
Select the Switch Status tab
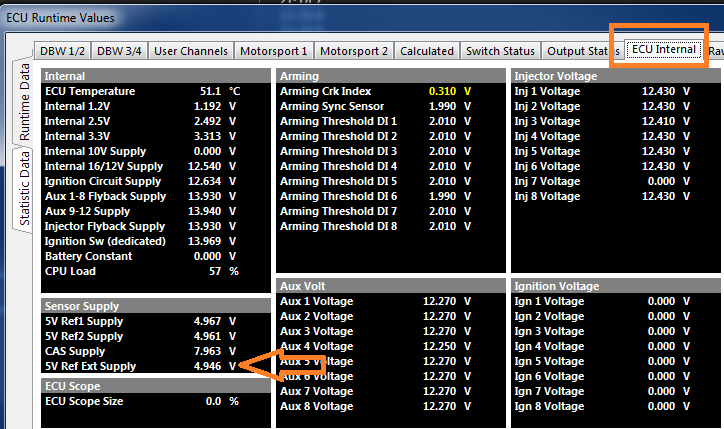[x=500, y=51]
